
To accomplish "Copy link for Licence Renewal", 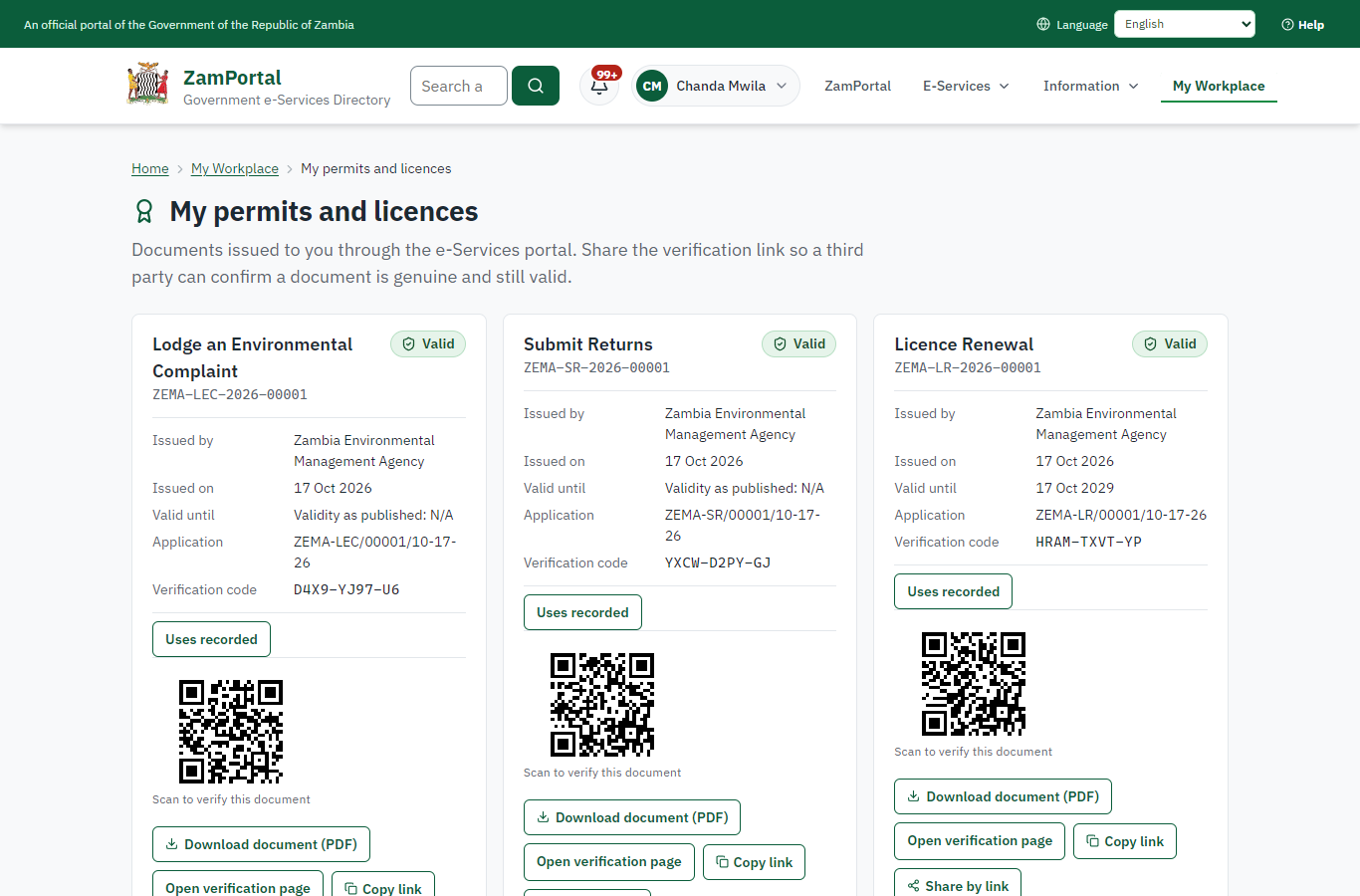I will click(x=1125, y=841).
